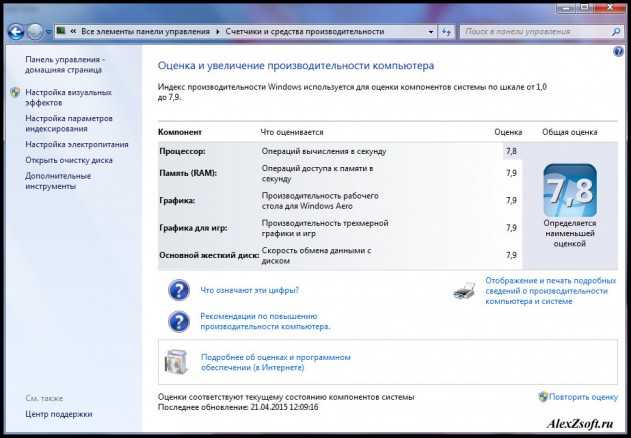Open 'Центр поддержки' link
The width and height of the screenshot is (631, 438).
(x=59, y=414)
